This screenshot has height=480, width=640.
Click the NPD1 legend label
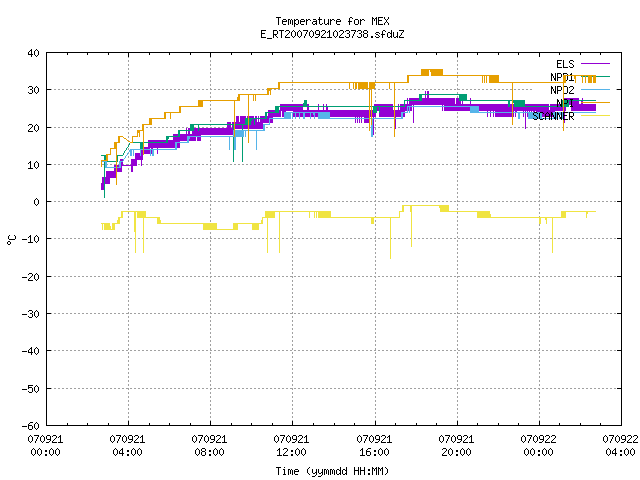562,77
